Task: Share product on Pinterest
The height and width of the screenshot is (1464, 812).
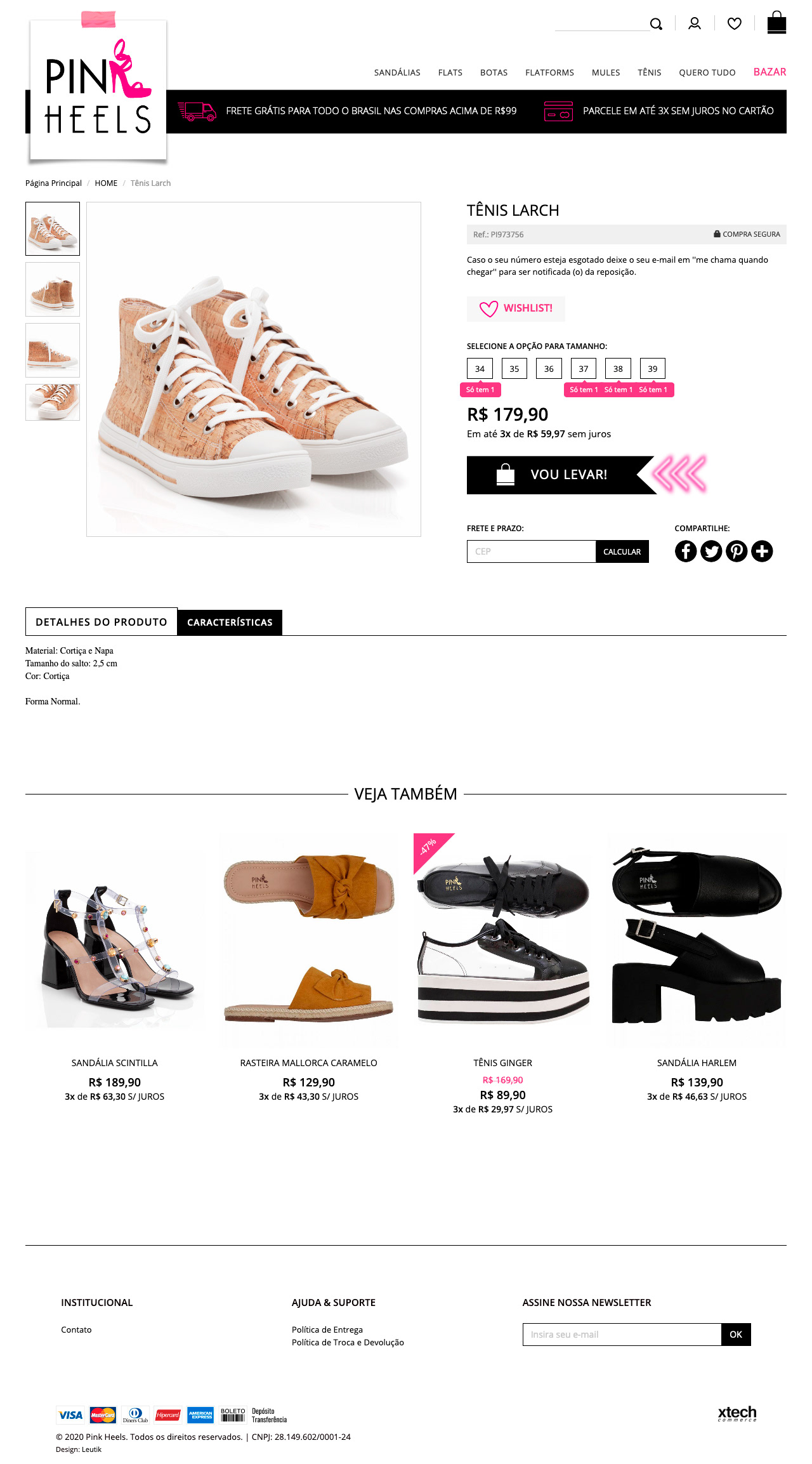Action: pos(737,551)
